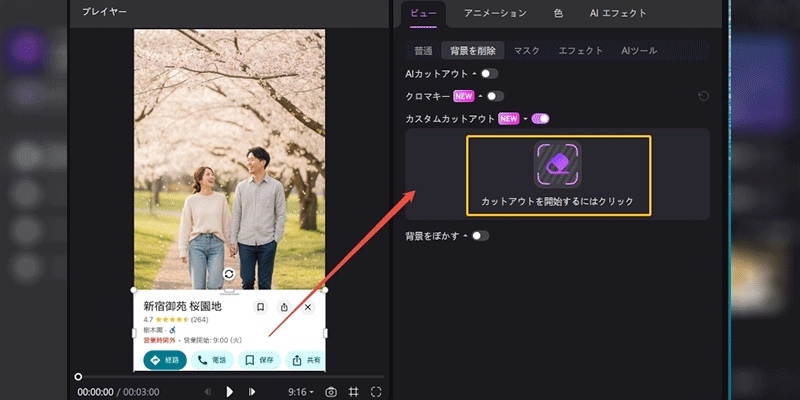The height and width of the screenshot is (400, 800).
Task: Click the プレイヤー panel title
Action: [x=105, y=11]
